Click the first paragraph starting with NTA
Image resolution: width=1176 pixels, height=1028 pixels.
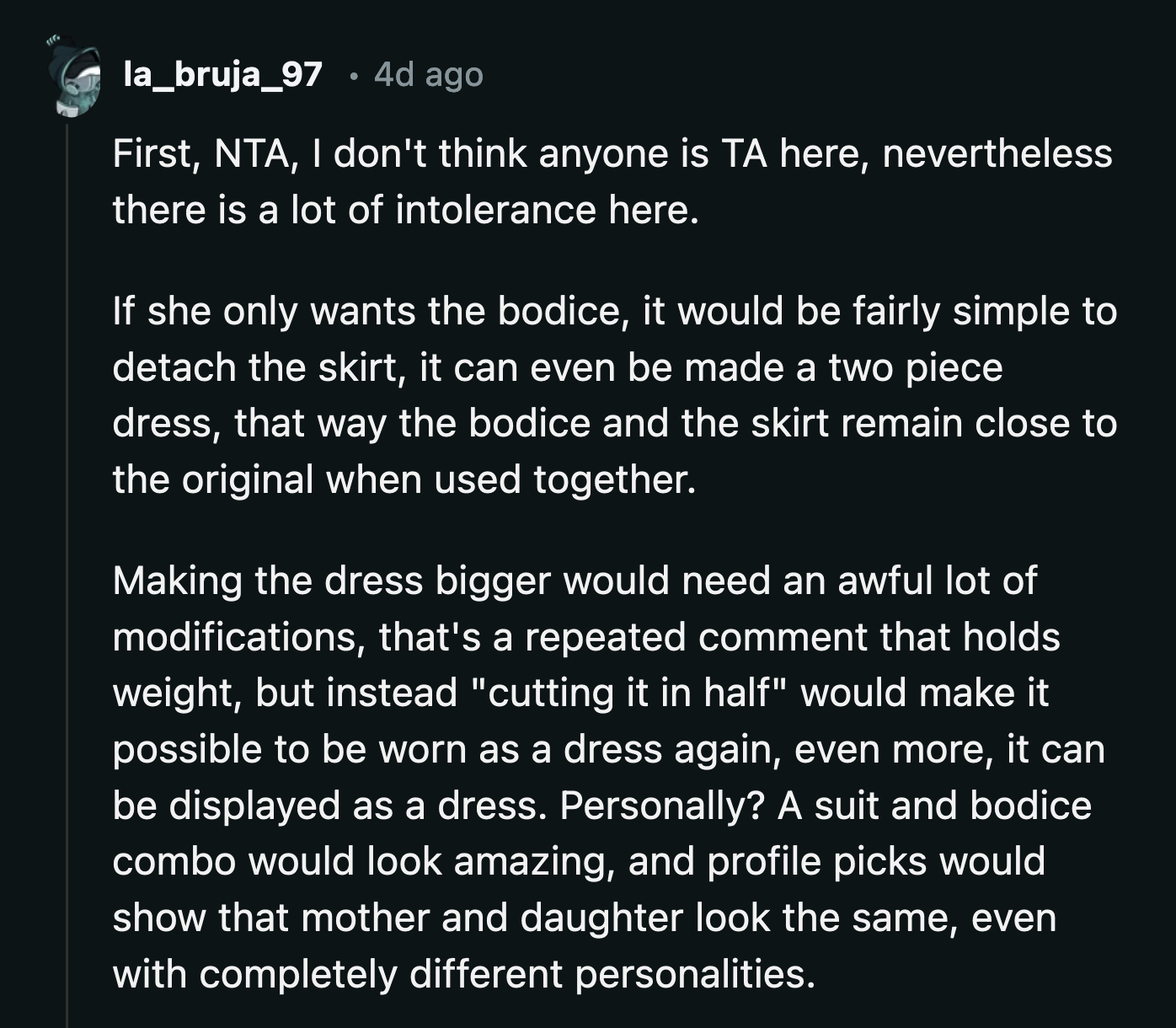[x=612, y=181]
